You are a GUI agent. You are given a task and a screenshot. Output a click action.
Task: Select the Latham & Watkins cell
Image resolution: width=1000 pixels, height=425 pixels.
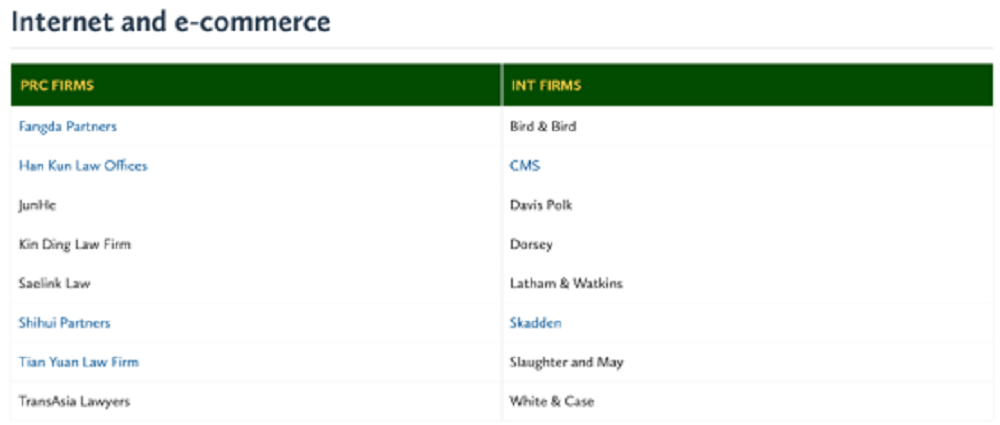point(748,284)
